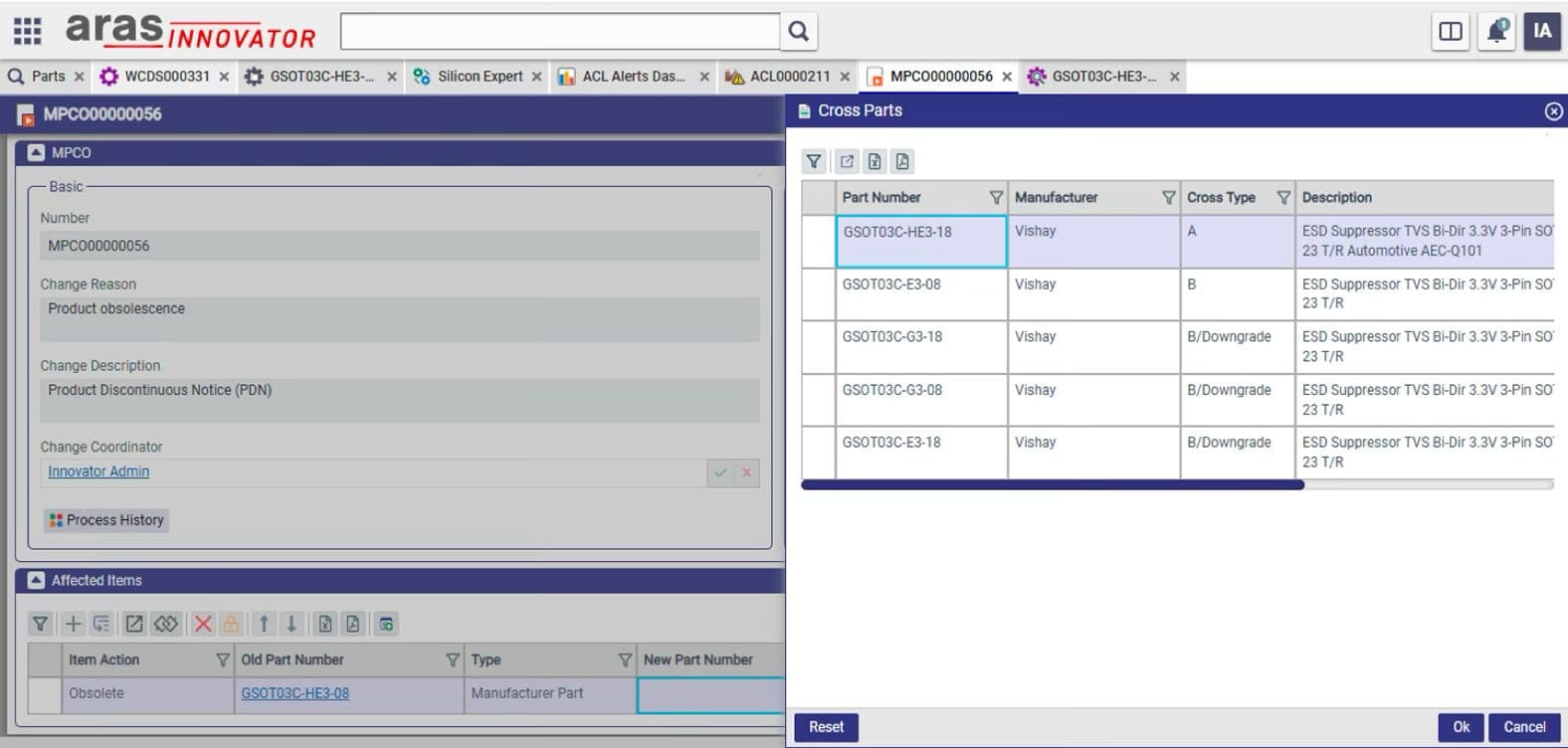1568x748 pixels.
Task: Collapse the MPCO section
Action: [x=36, y=152]
